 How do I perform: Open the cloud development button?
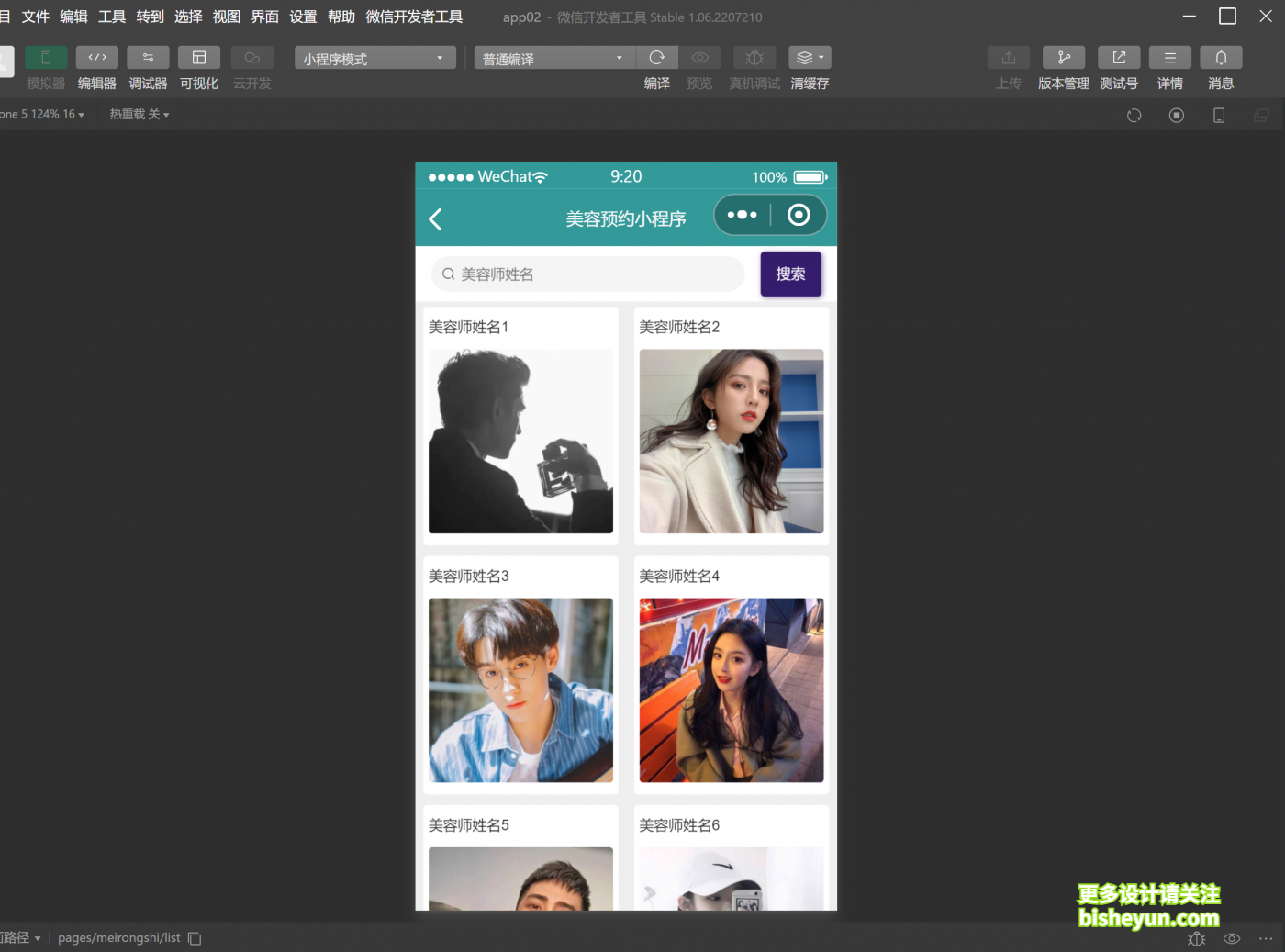(252, 58)
